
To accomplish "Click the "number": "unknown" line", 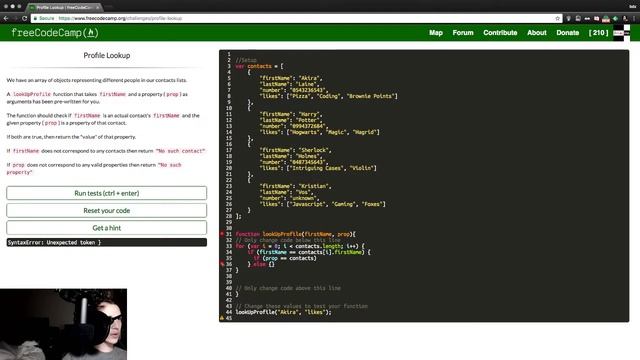I will point(289,198).
